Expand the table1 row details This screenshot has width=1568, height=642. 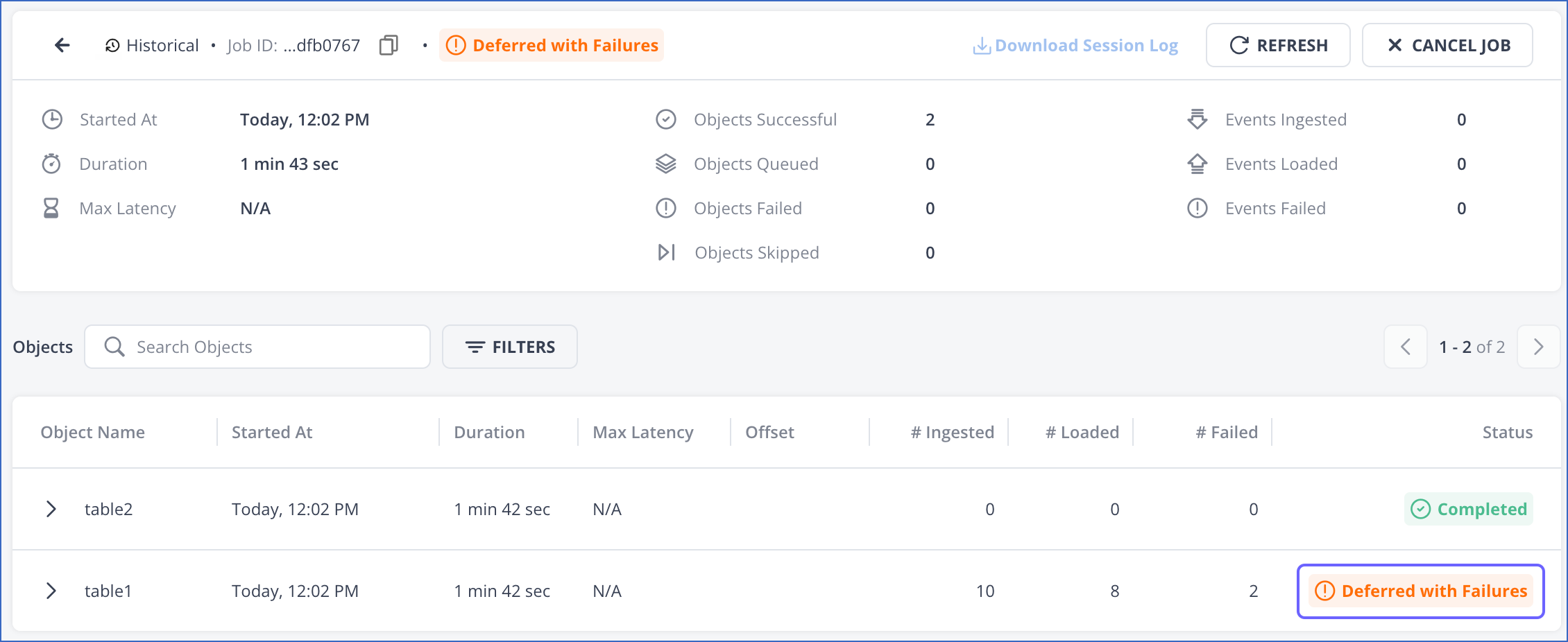click(x=51, y=591)
